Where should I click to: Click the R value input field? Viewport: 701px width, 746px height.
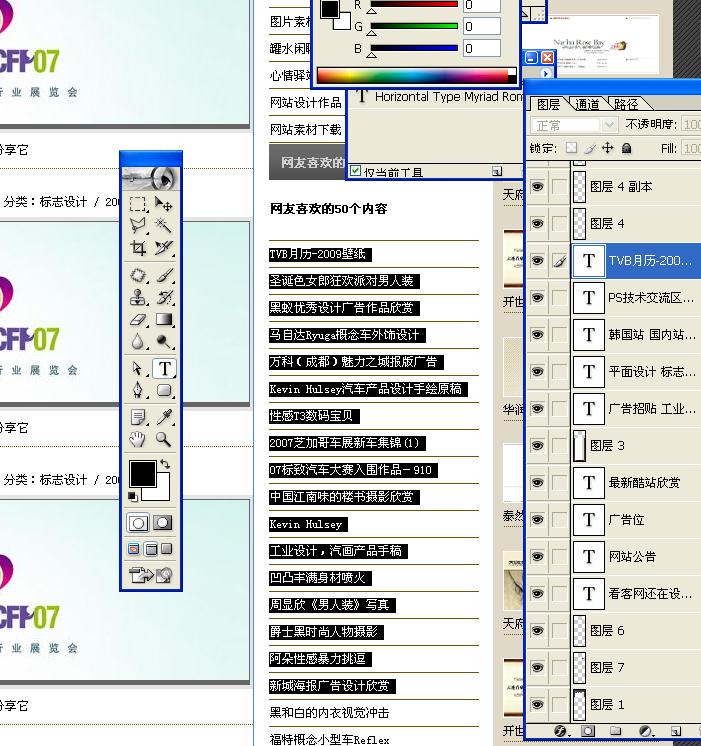(482, 5)
